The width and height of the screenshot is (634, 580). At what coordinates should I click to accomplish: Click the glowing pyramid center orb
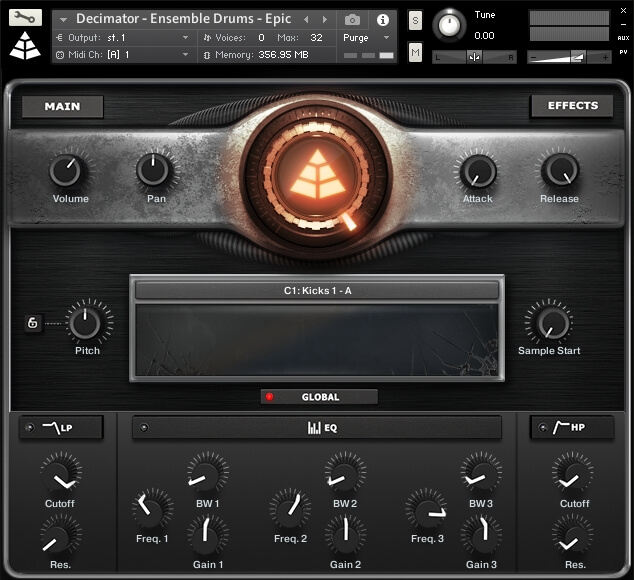pyautogui.click(x=317, y=174)
